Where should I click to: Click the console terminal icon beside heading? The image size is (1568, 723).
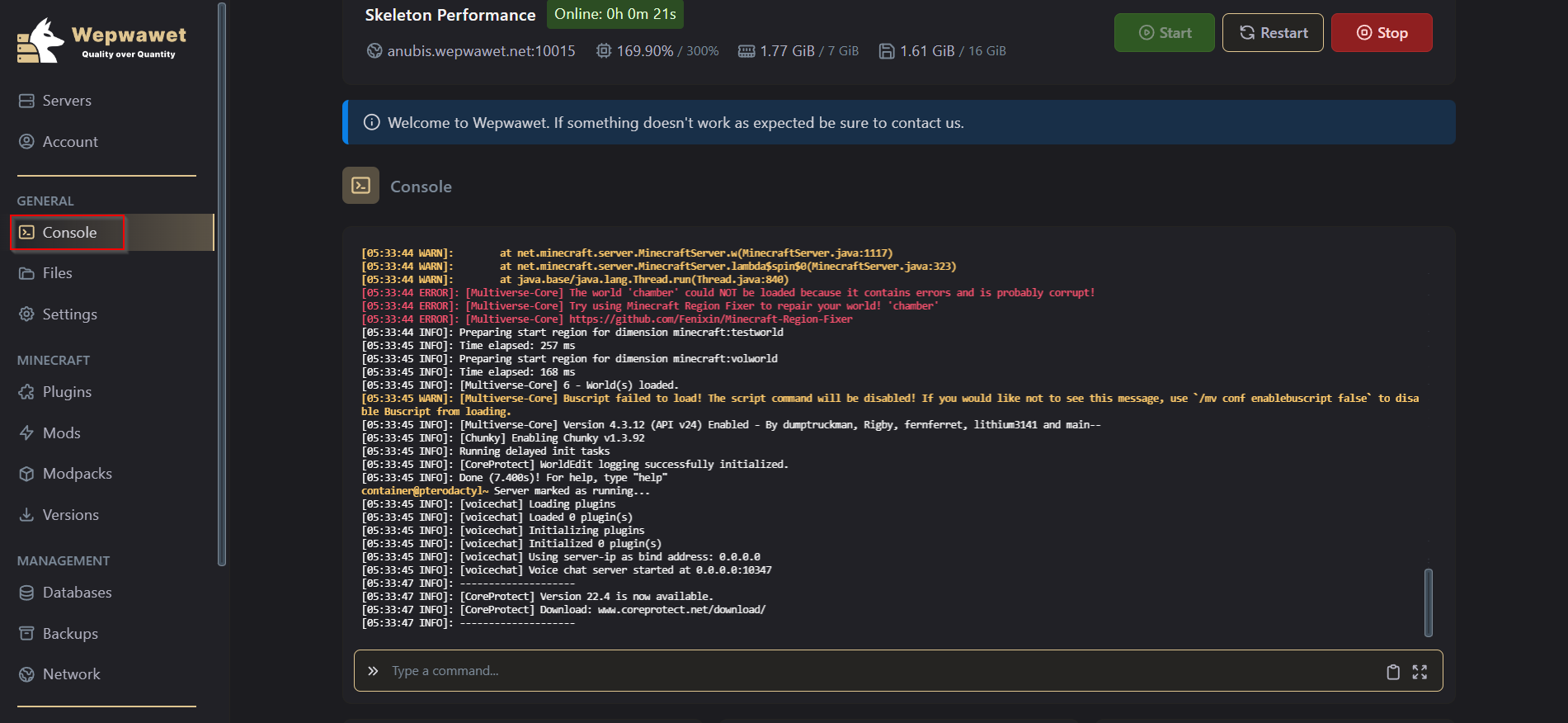pos(361,186)
